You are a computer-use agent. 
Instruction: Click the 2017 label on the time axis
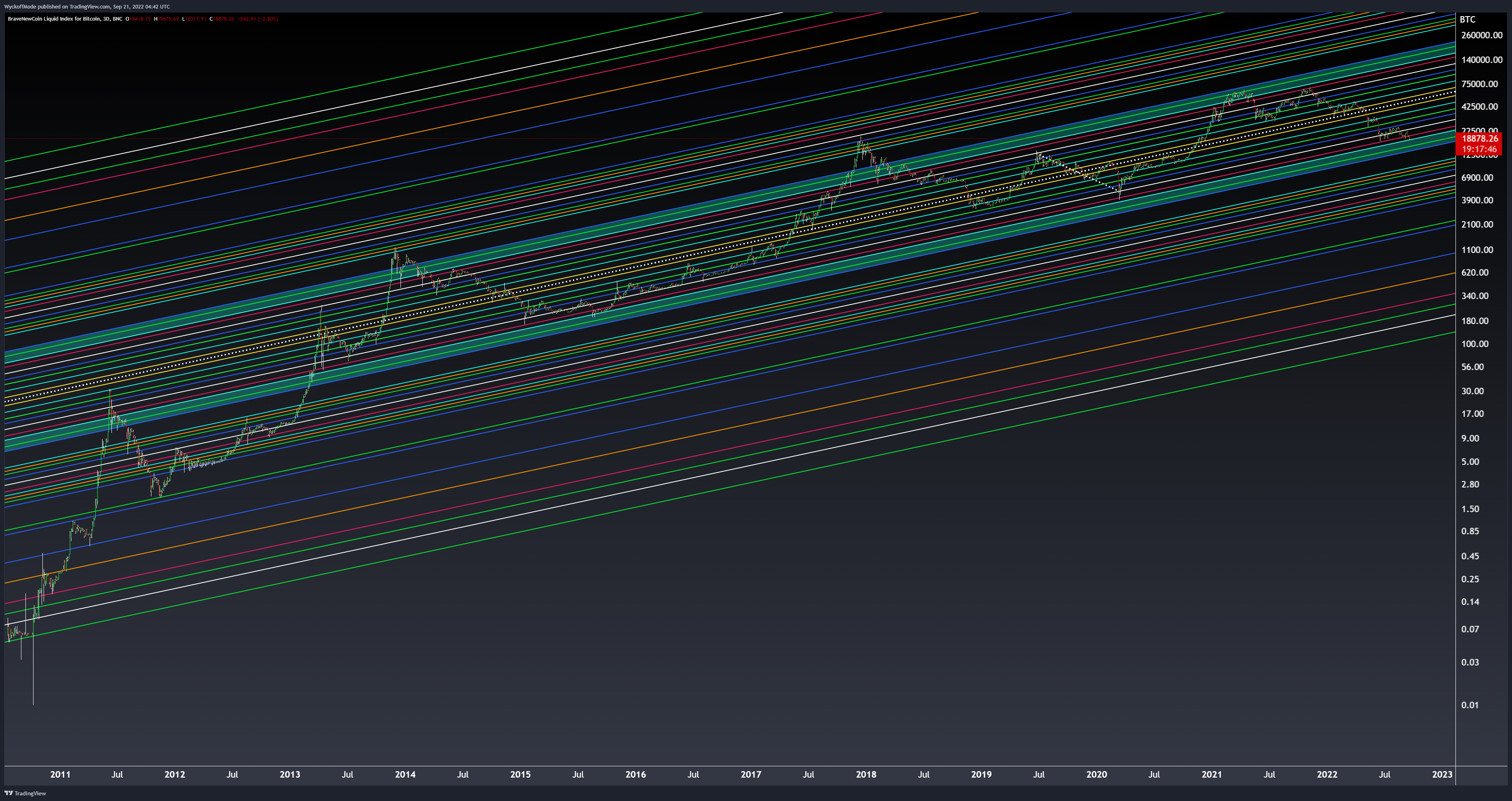(x=751, y=774)
